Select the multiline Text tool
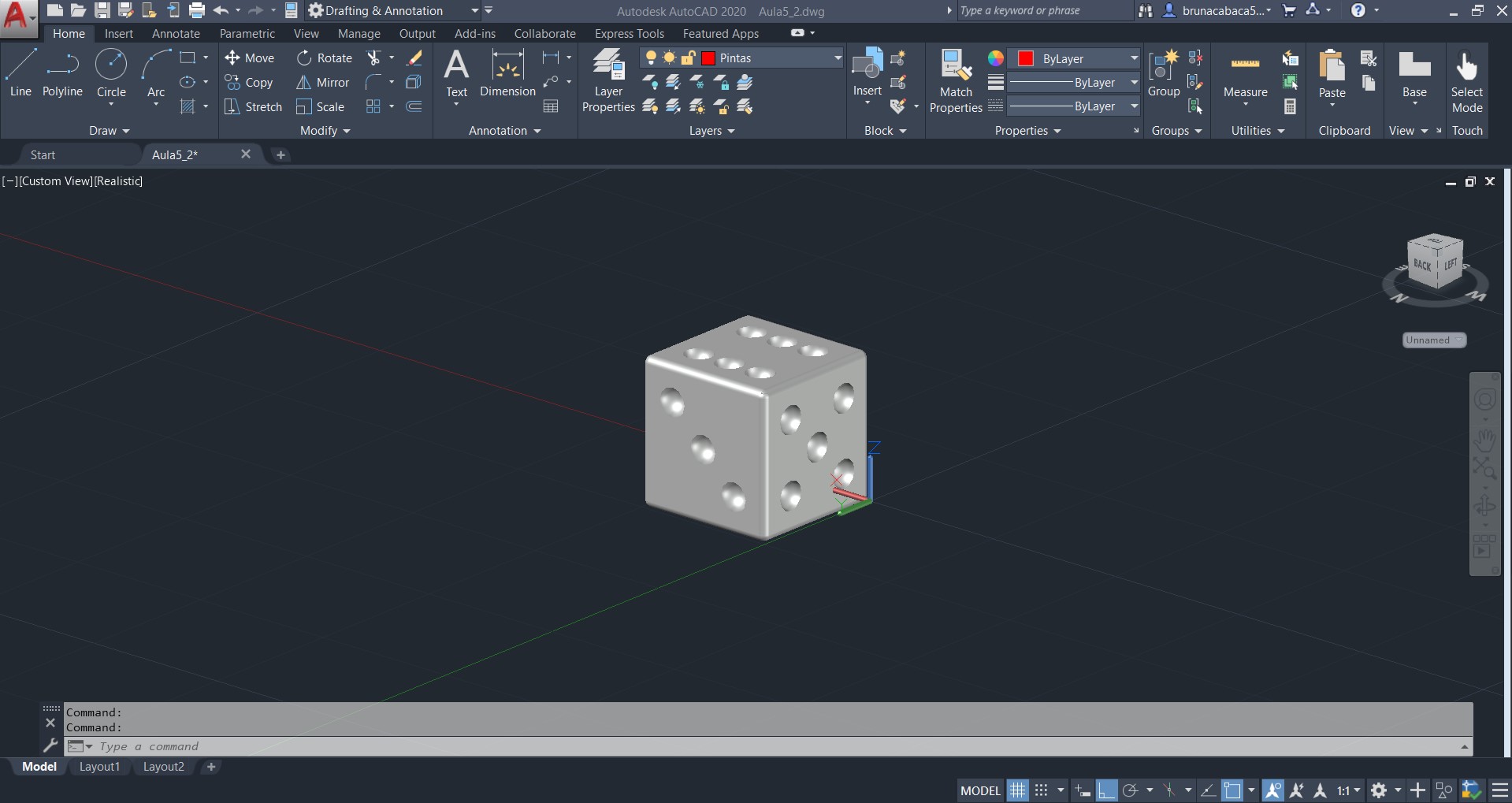Image resolution: width=1512 pixels, height=803 pixels. click(457, 72)
